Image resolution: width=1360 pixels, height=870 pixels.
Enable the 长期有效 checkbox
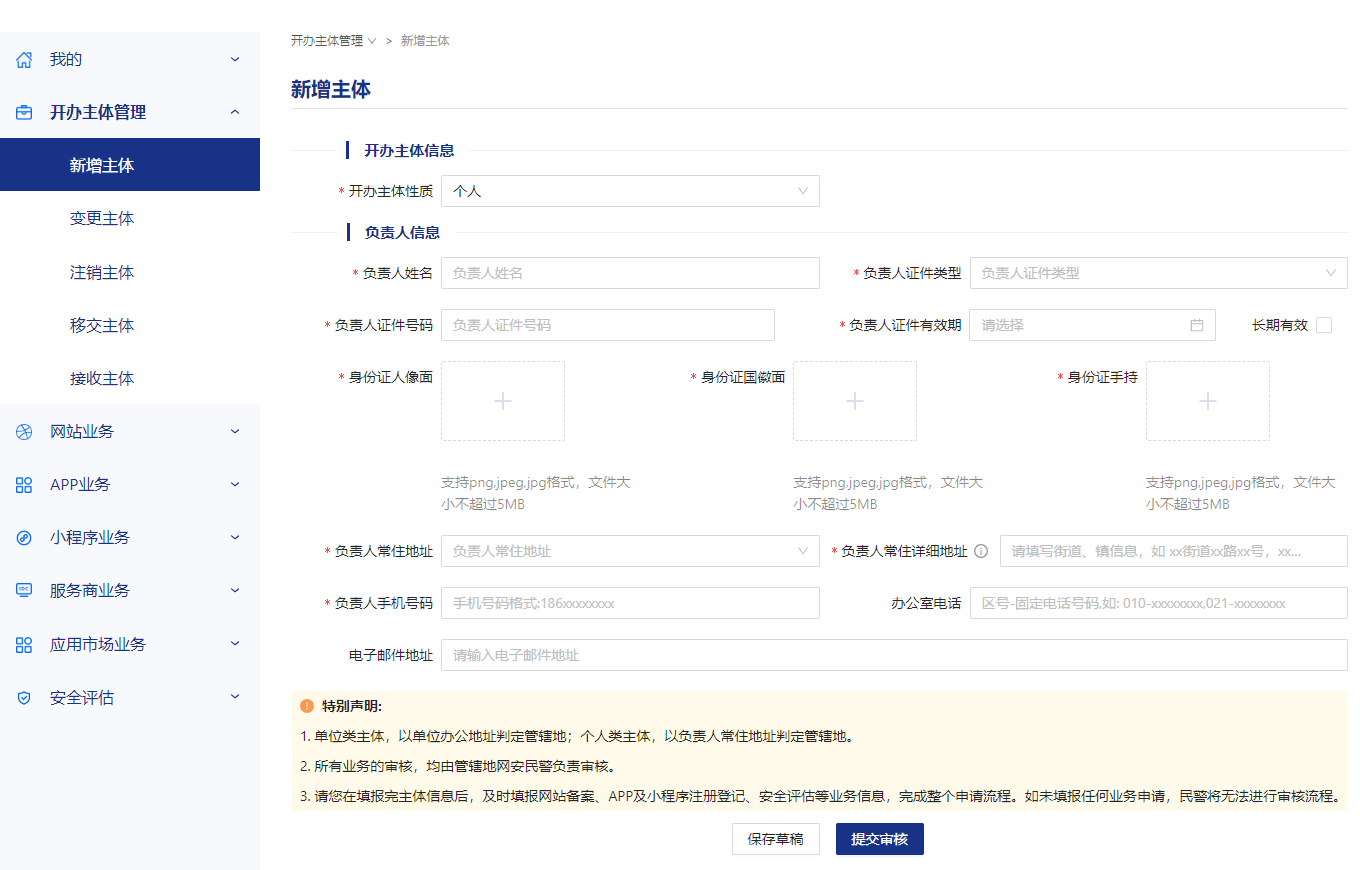pyautogui.click(x=1322, y=324)
